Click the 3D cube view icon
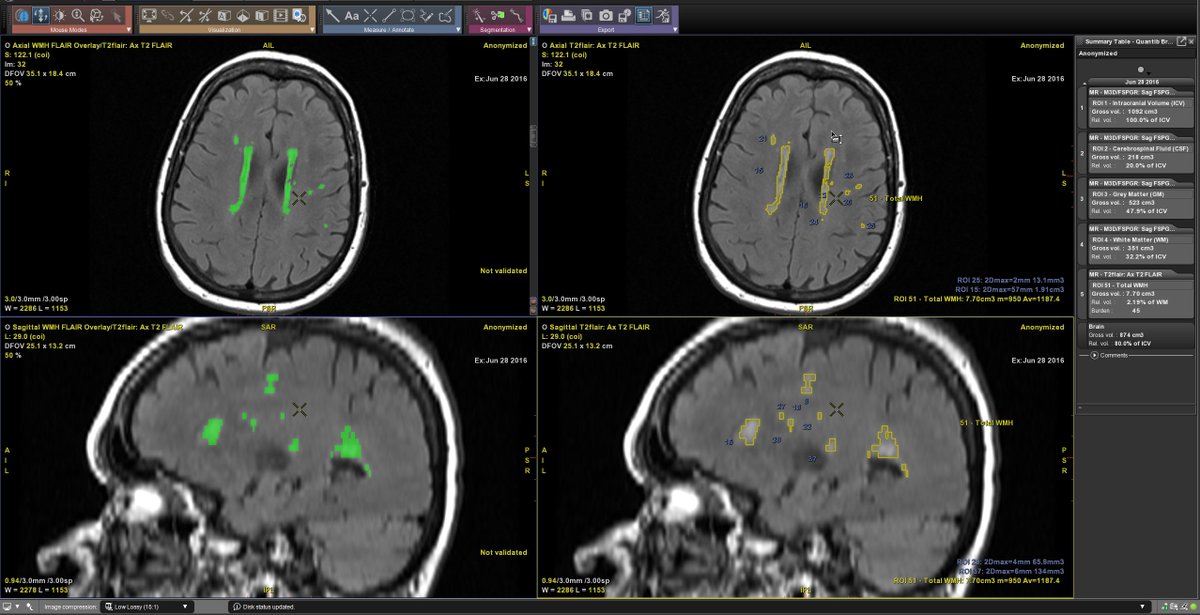Screen dimensions: 1200x615 click(x=224, y=15)
